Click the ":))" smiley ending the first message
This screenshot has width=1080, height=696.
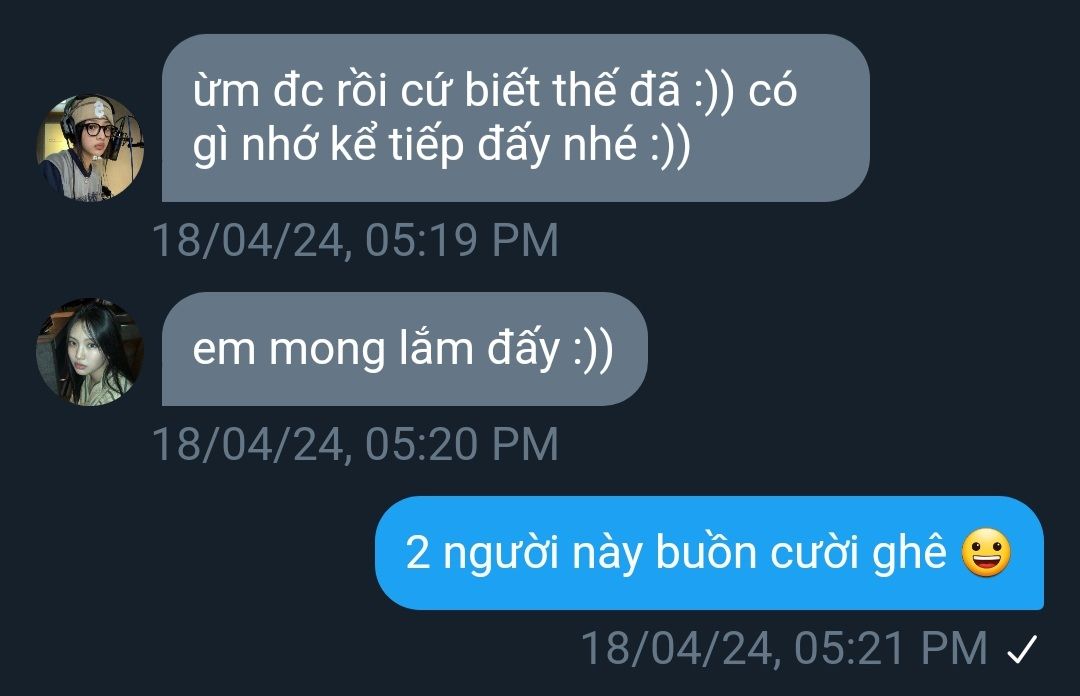coord(669,145)
